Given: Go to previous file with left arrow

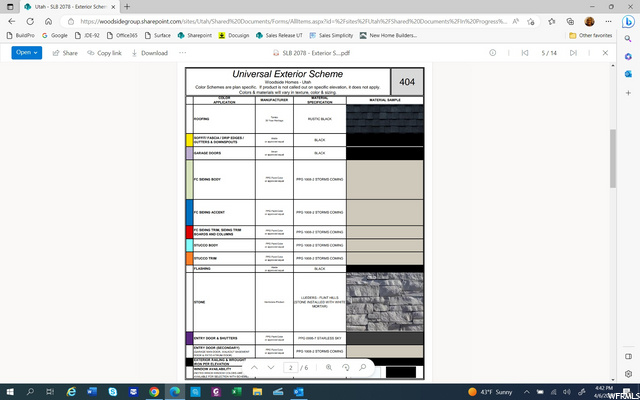Looking at the screenshot, I should click(x=526, y=53).
